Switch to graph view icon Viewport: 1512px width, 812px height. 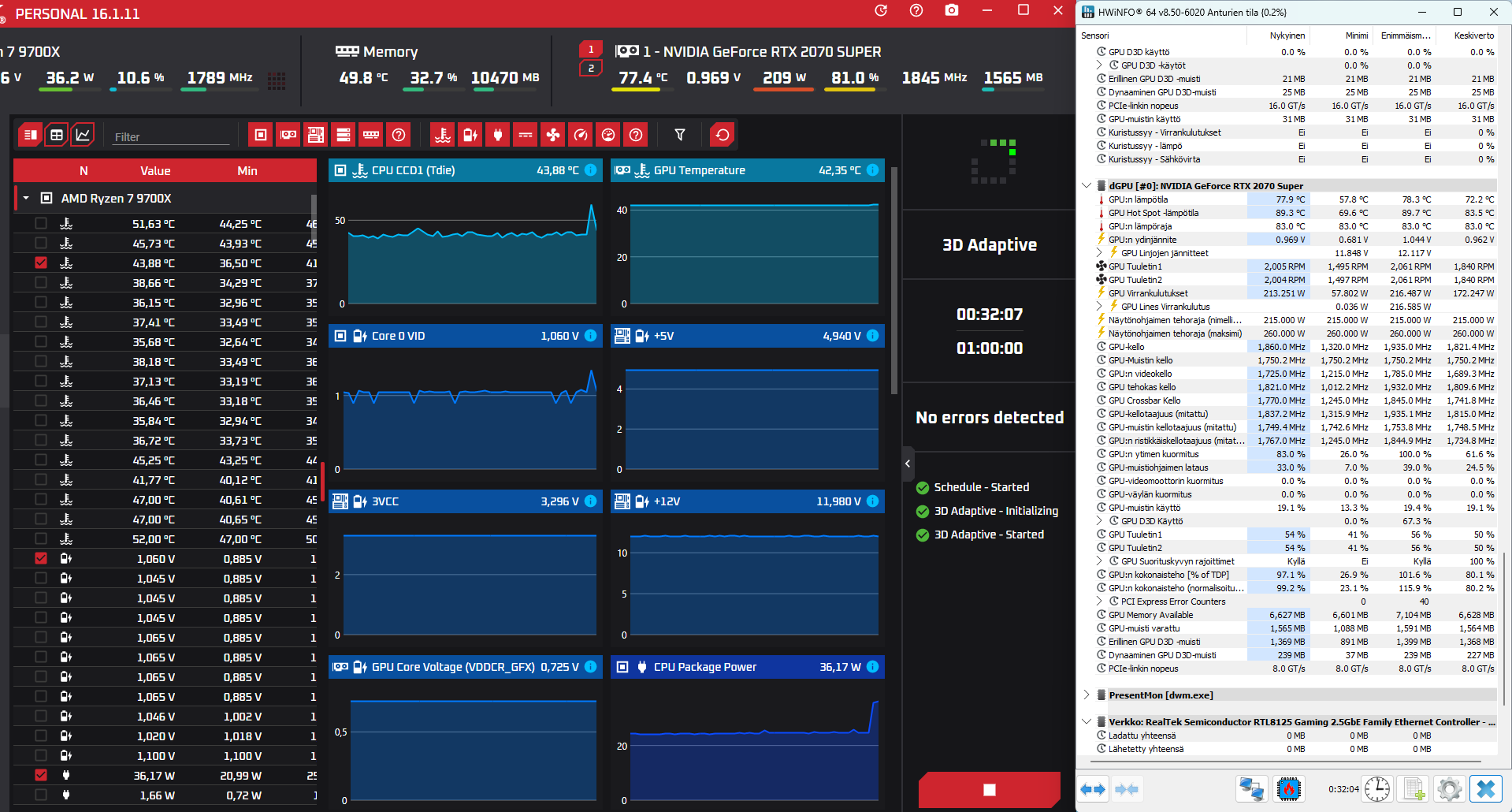(83, 135)
